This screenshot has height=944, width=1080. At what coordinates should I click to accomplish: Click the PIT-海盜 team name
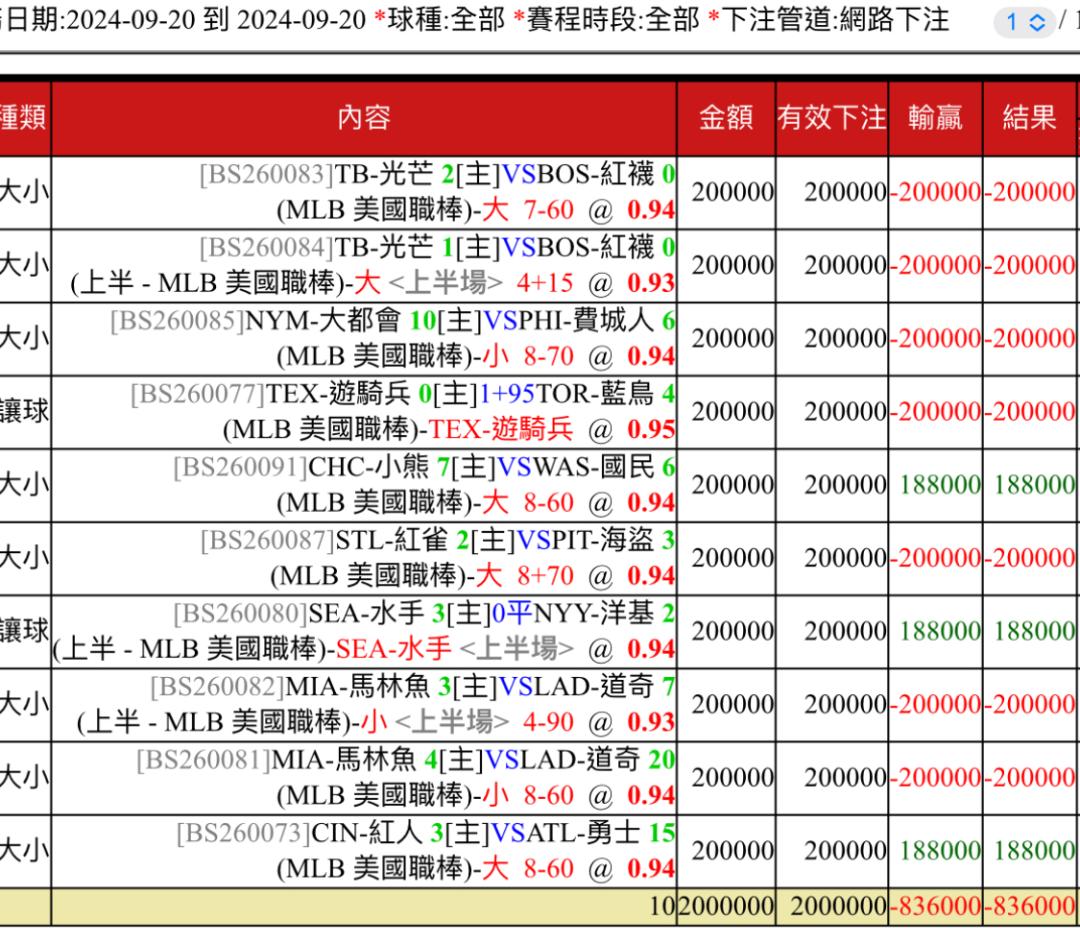pyautogui.click(x=602, y=541)
